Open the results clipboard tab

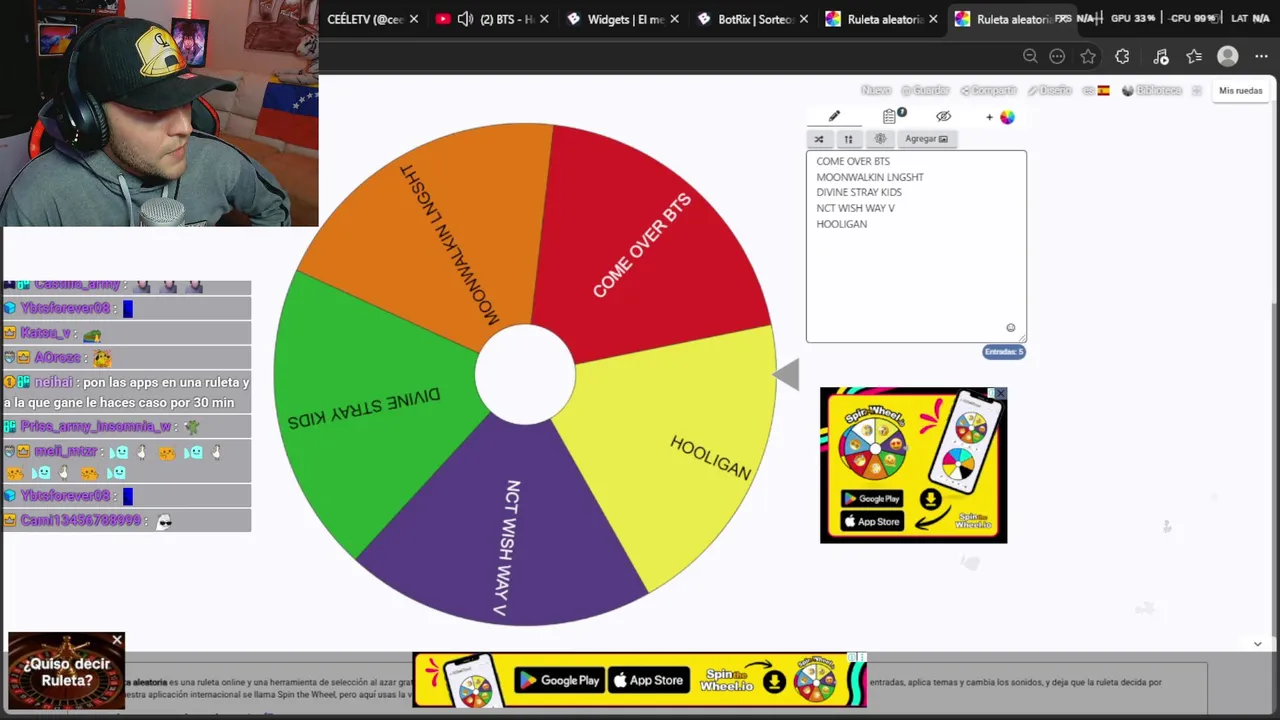[891, 116]
